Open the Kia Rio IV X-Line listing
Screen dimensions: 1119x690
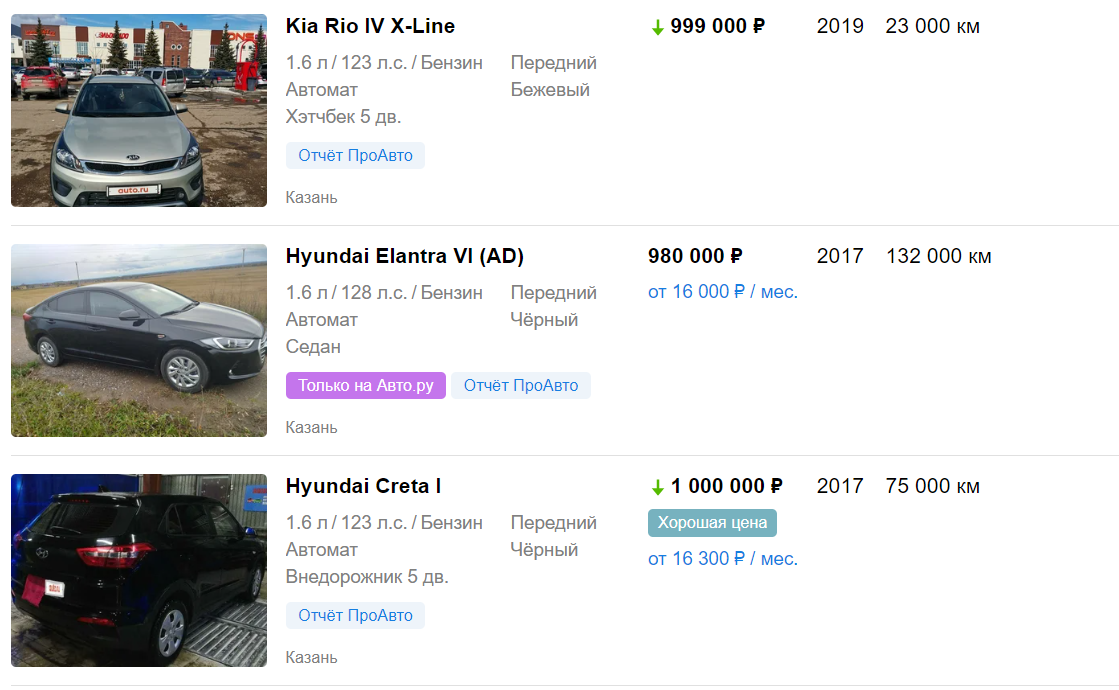pos(368,26)
